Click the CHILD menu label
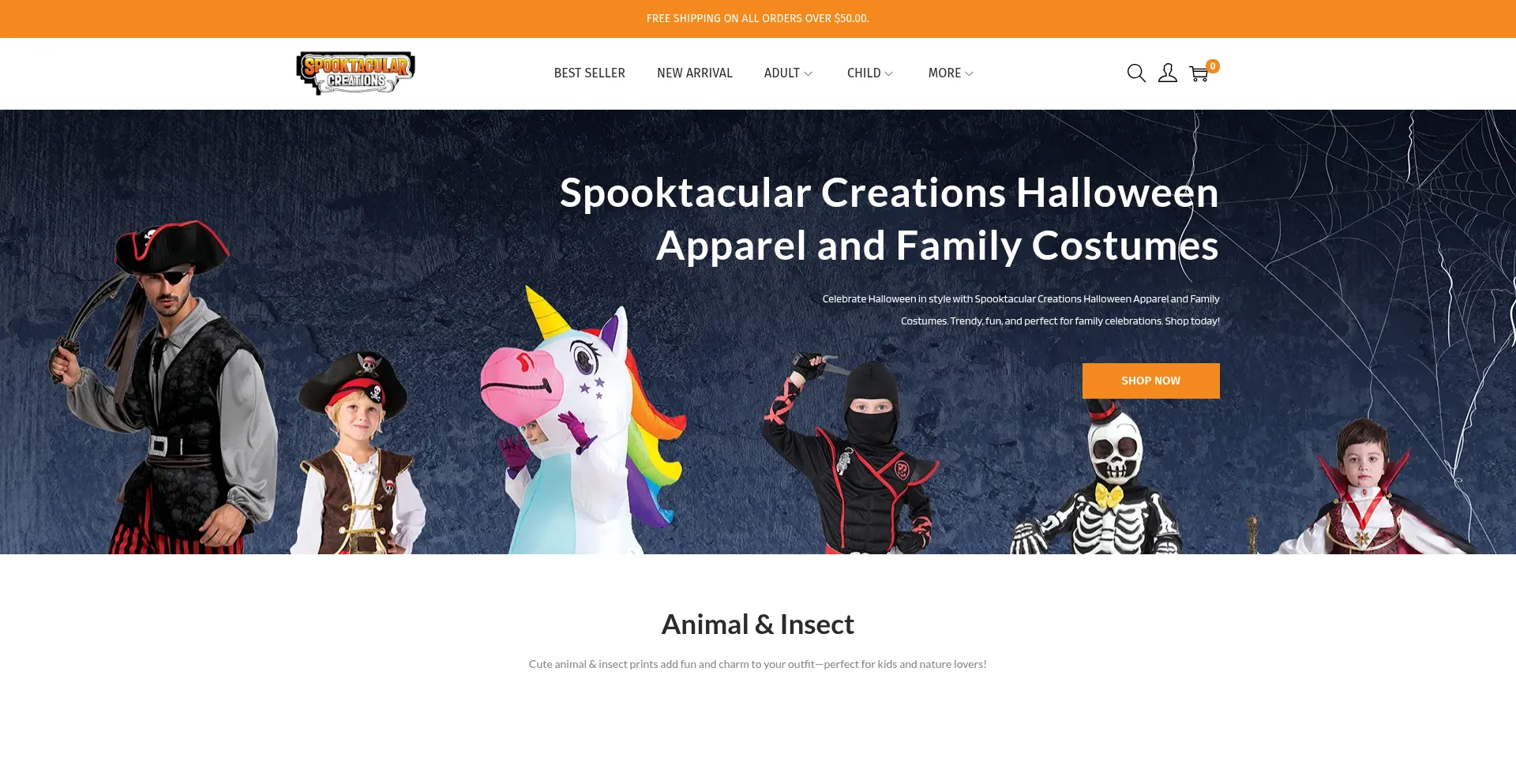Image resolution: width=1516 pixels, height=784 pixels. (864, 73)
